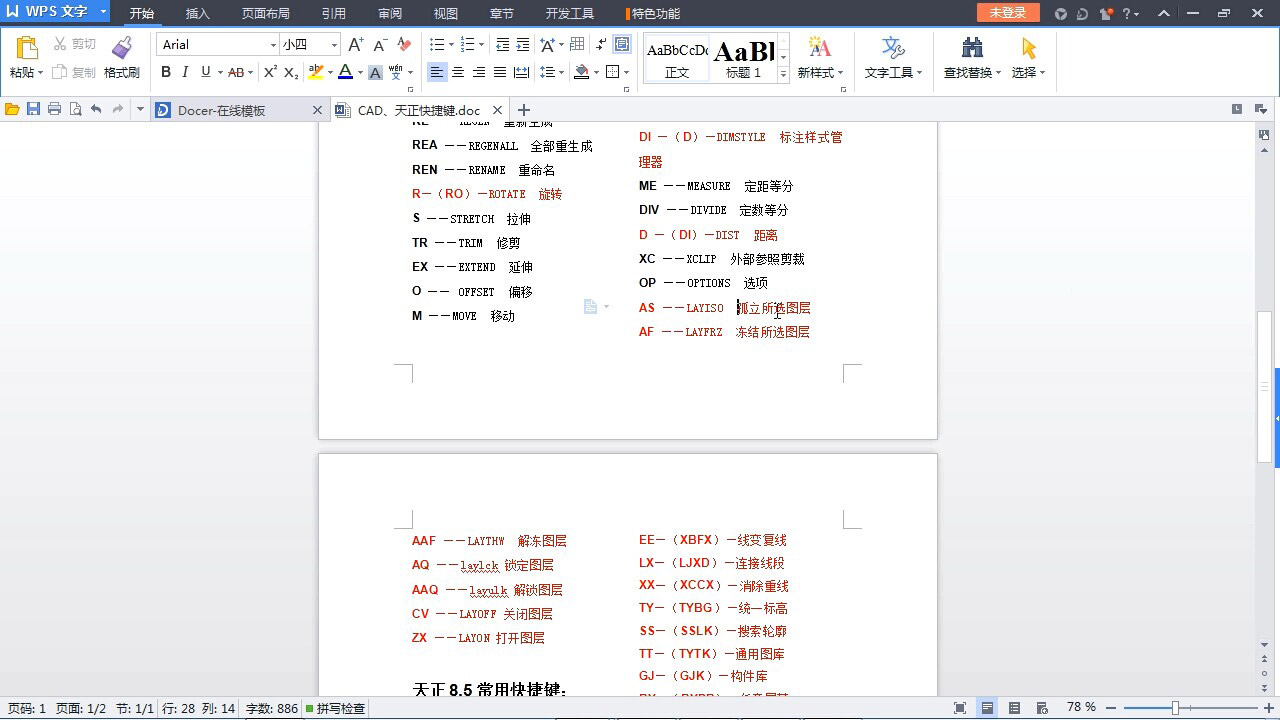Viewport: 1280px width, 720px height.
Task: Toggle center alignment paragraph
Action: [458, 72]
